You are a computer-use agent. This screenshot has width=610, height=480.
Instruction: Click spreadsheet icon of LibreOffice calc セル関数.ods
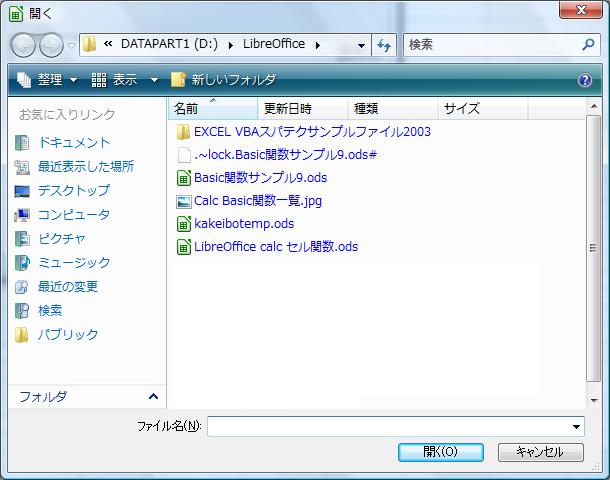tap(184, 247)
